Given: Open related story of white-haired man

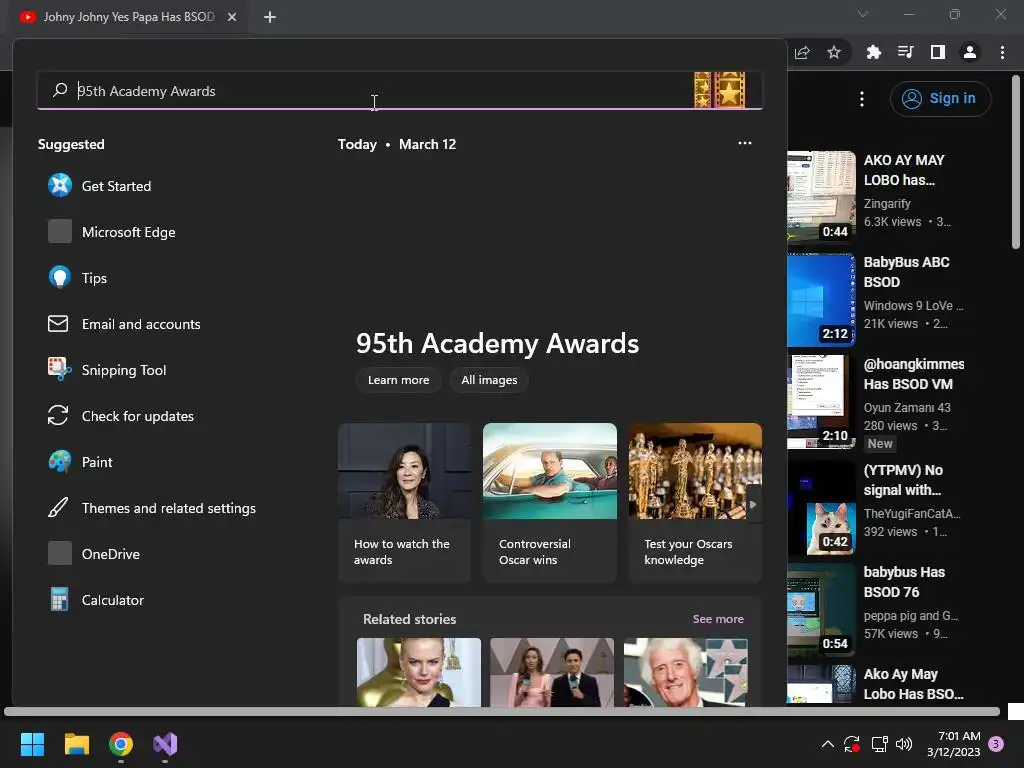Looking at the screenshot, I should click(x=686, y=672).
